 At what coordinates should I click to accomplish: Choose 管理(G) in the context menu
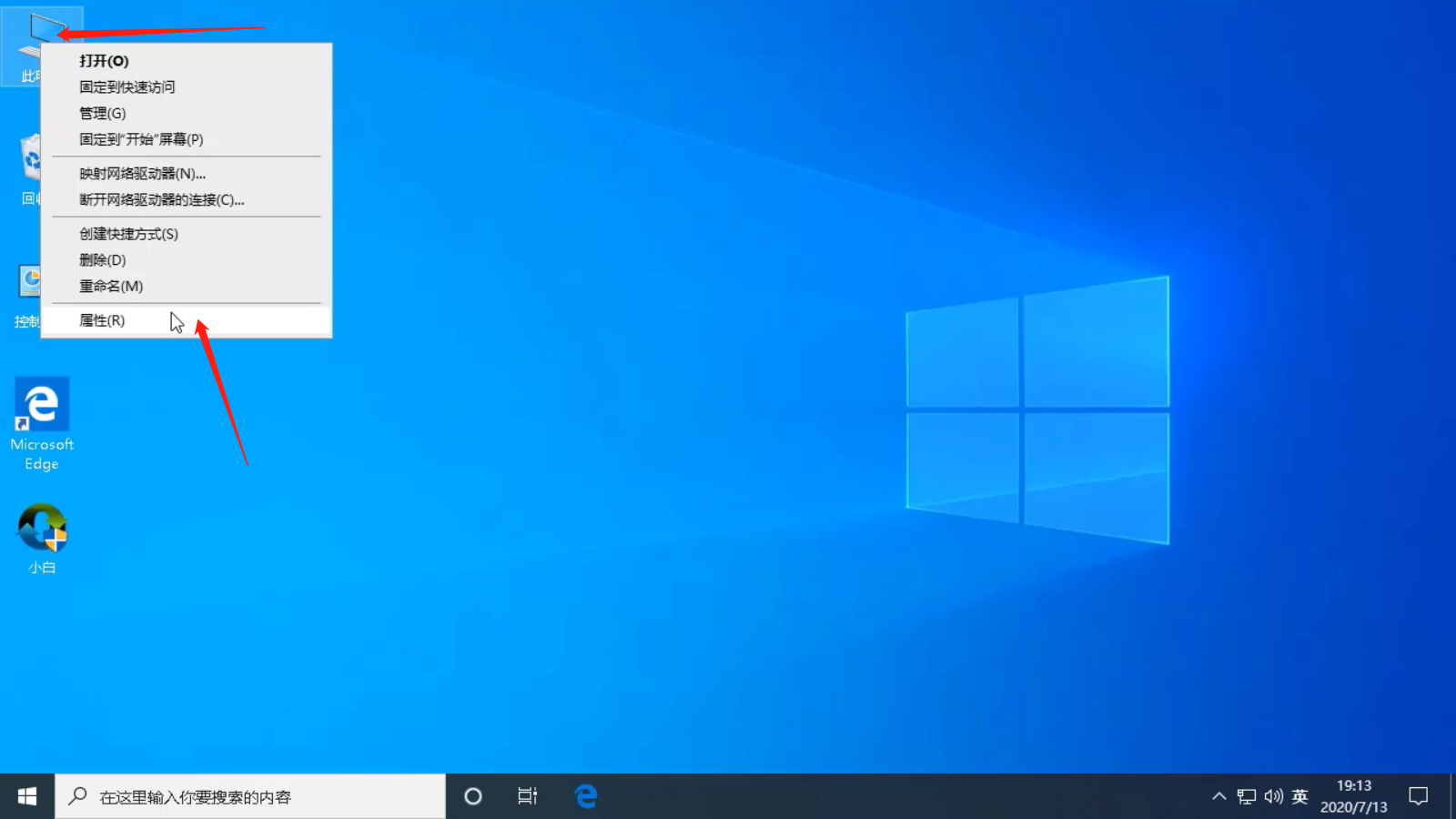102,113
